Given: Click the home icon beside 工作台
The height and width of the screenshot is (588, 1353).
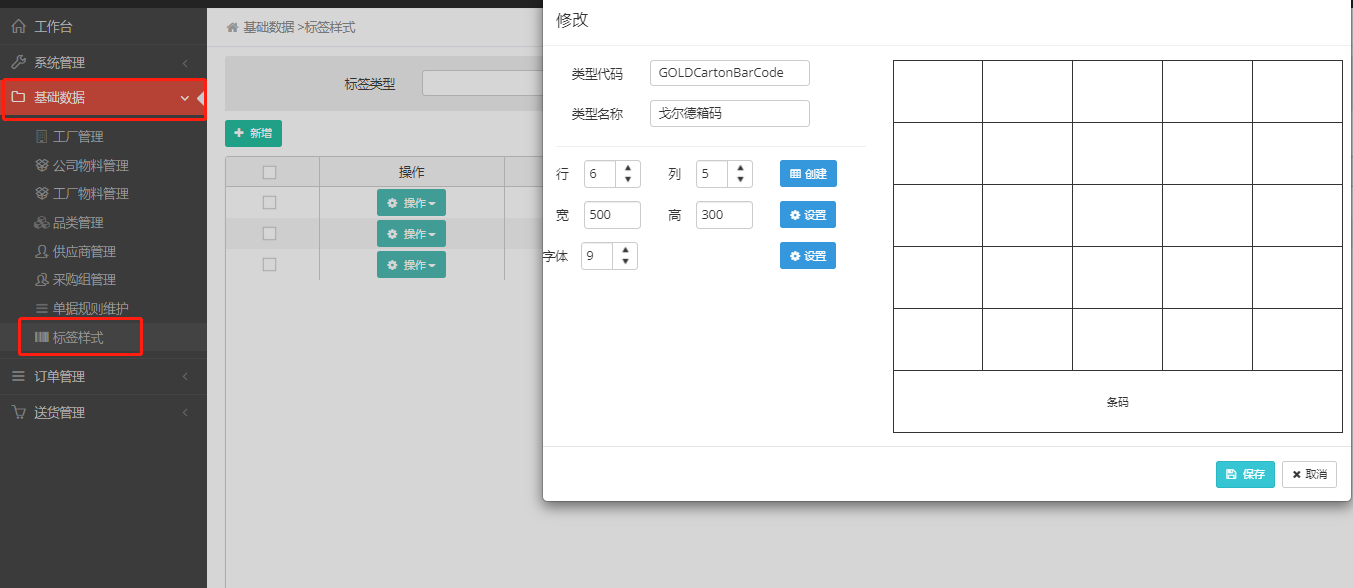Looking at the screenshot, I should pyautogui.click(x=18, y=27).
